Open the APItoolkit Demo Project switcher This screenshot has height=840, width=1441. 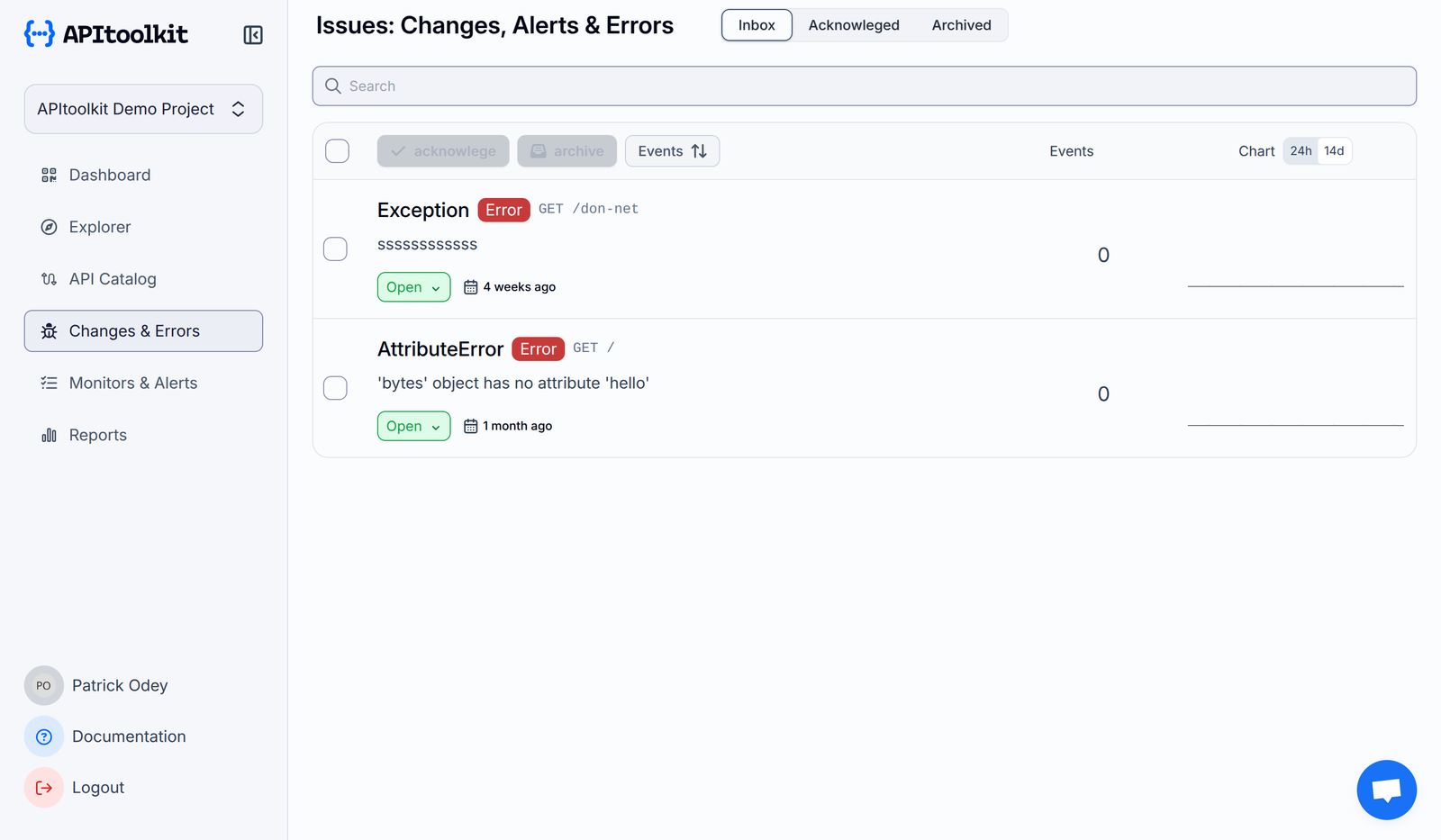tap(143, 108)
